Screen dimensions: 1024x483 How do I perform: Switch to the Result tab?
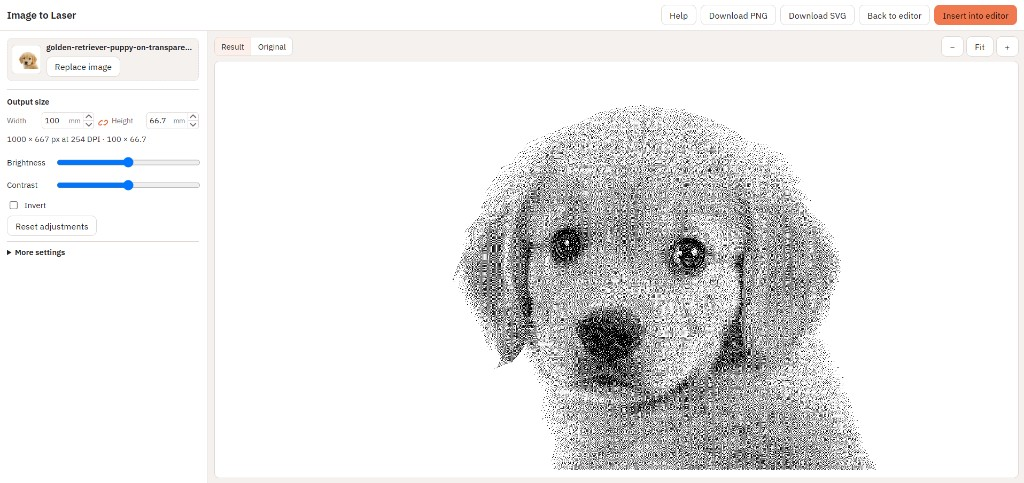point(232,47)
